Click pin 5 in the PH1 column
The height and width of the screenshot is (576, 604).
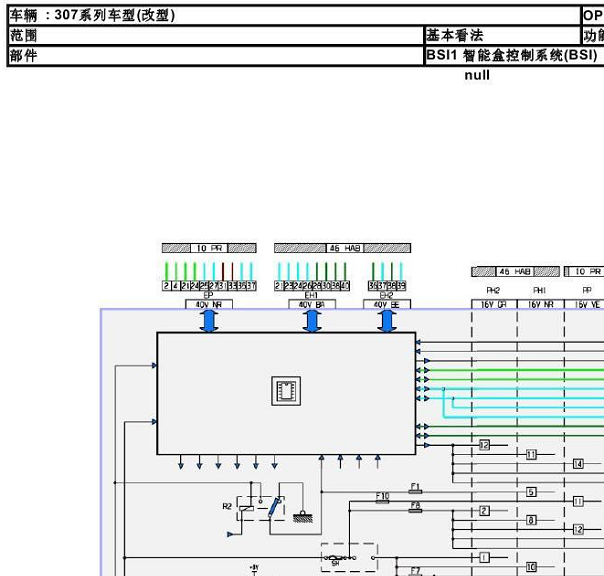(x=531, y=492)
